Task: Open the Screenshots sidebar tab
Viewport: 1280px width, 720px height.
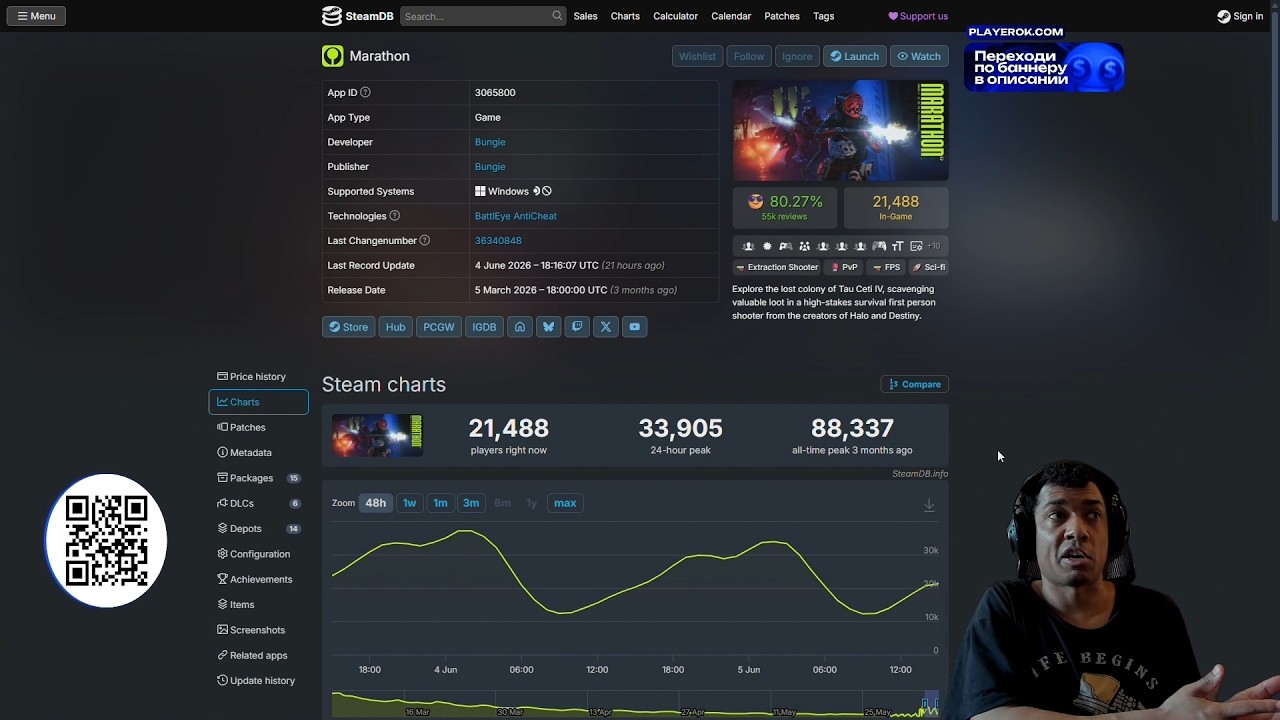Action: point(258,630)
